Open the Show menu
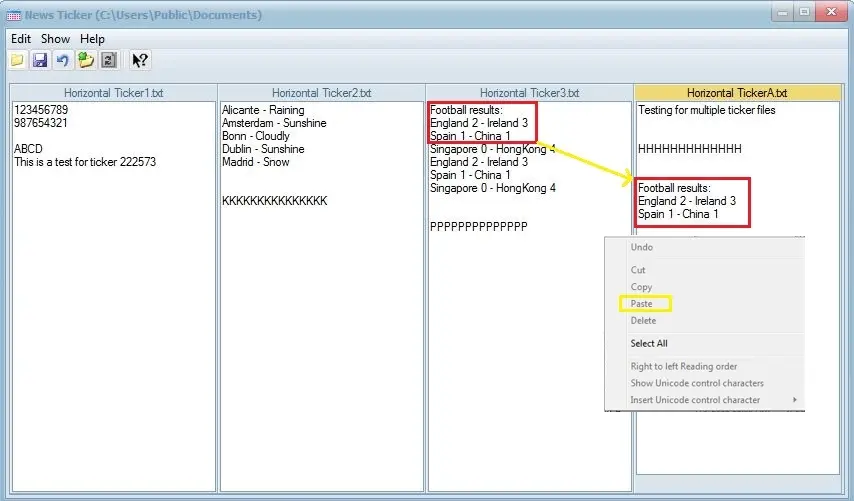This screenshot has height=501, width=854. (55, 39)
